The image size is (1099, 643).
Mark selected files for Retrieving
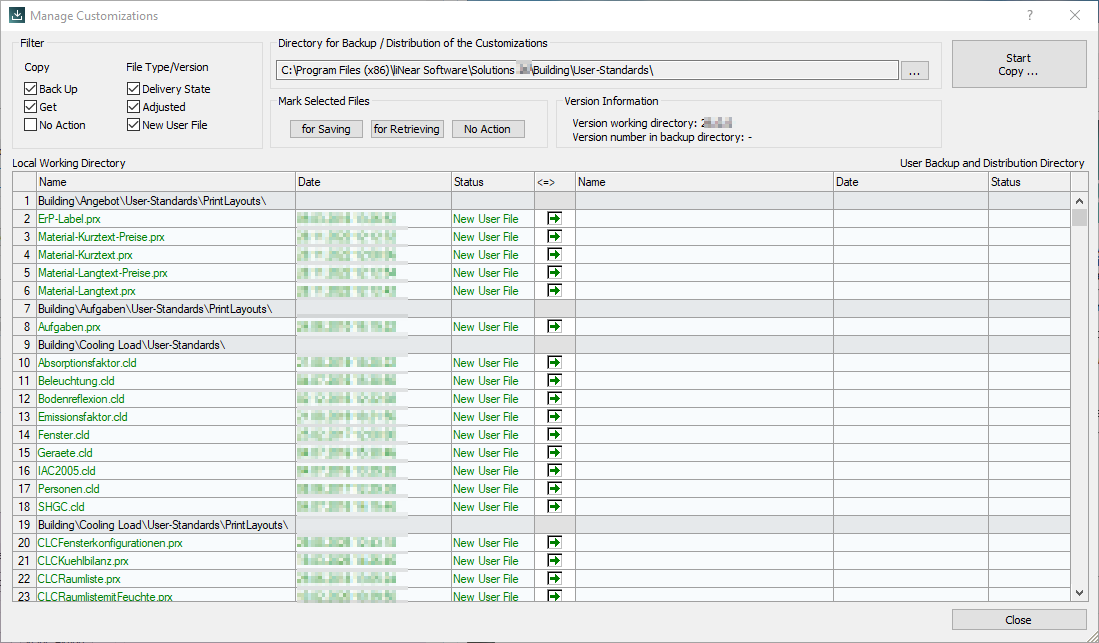pyautogui.click(x=407, y=129)
